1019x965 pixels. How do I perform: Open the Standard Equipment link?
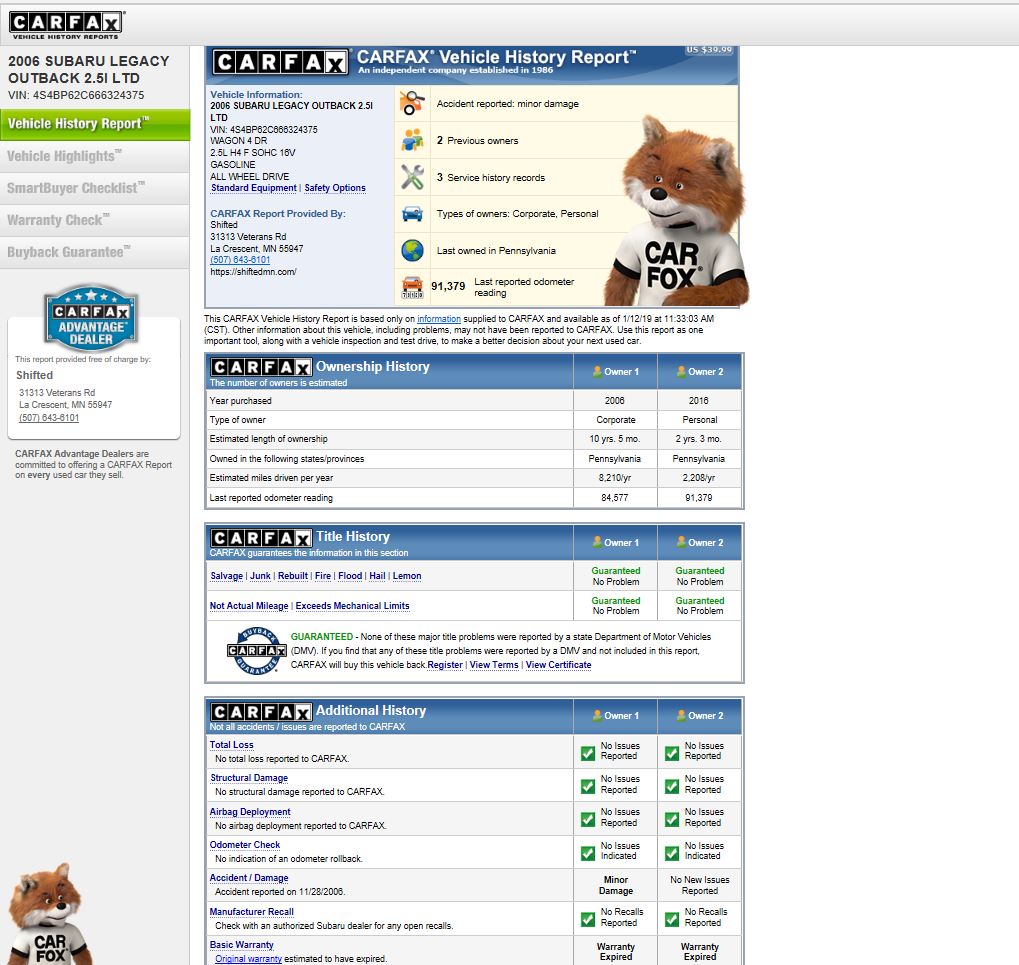[253, 188]
